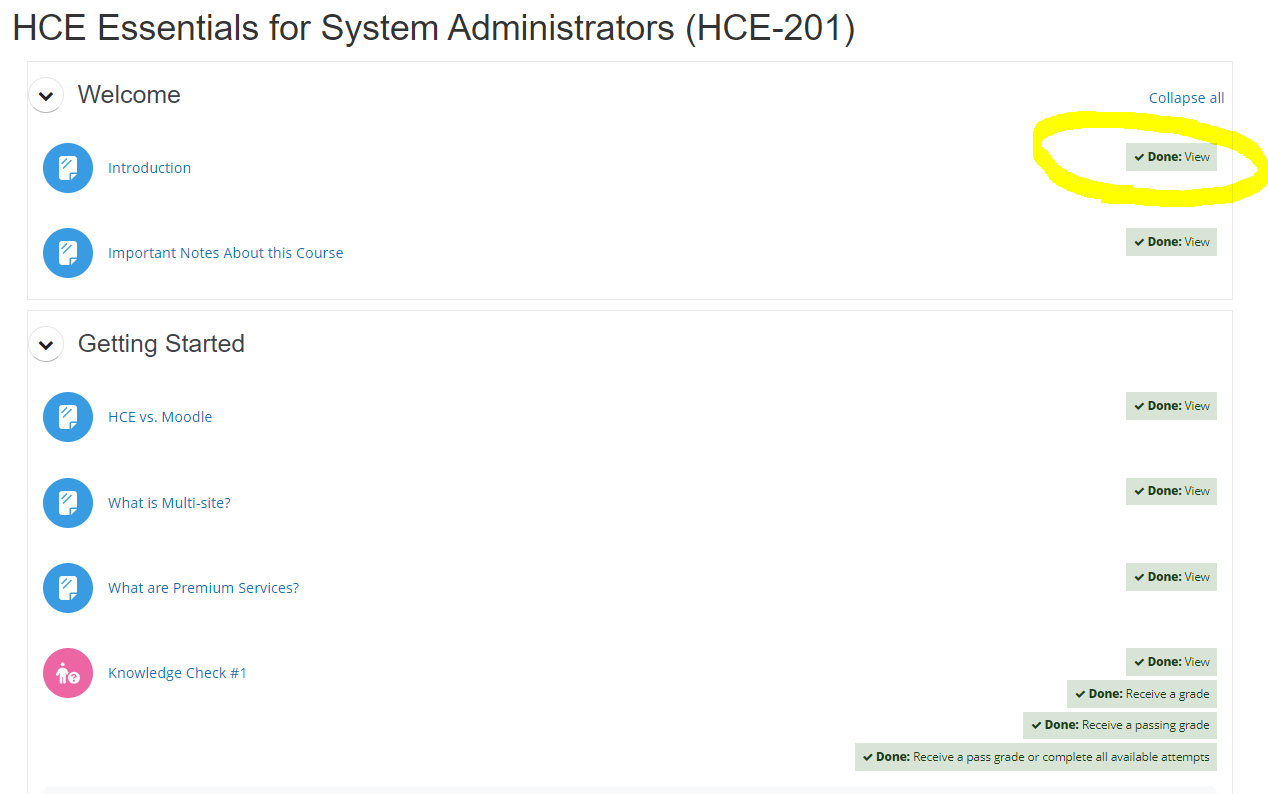Open What are Premium Services? page
The height and width of the screenshot is (794, 1268).
pos(203,588)
